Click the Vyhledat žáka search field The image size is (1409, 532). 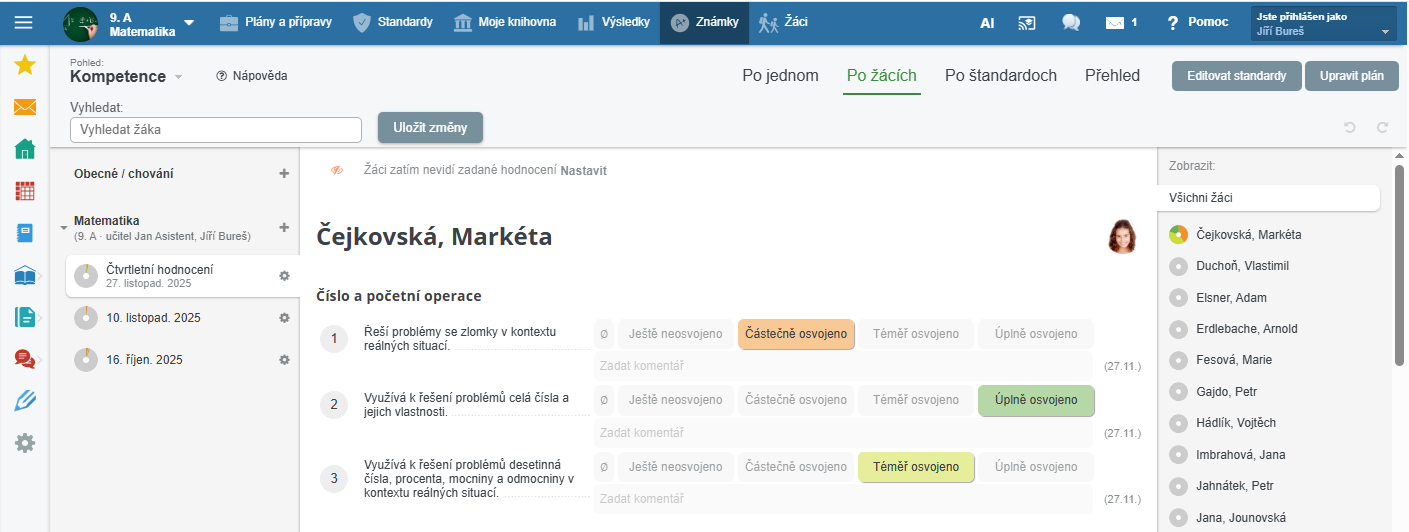point(215,130)
